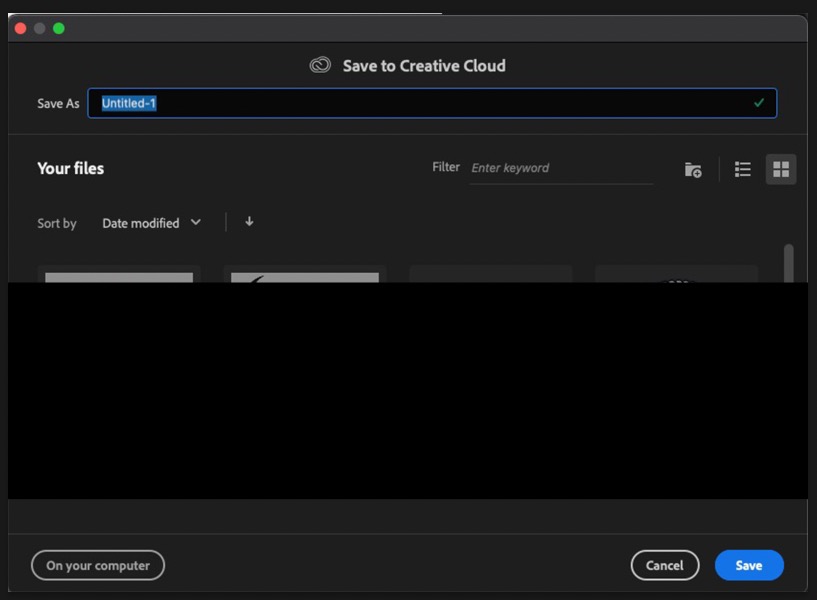Click Save to upload the document
The height and width of the screenshot is (600, 817).
pos(749,565)
